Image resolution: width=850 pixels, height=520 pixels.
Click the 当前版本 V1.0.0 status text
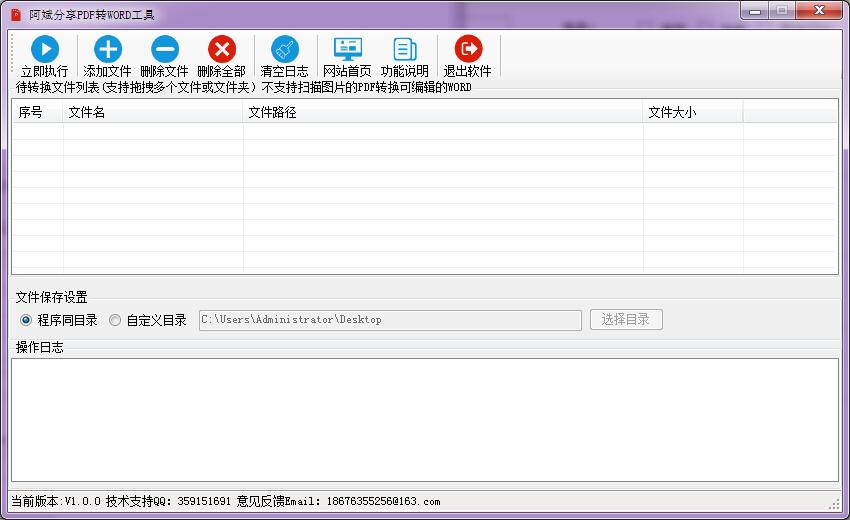point(56,501)
